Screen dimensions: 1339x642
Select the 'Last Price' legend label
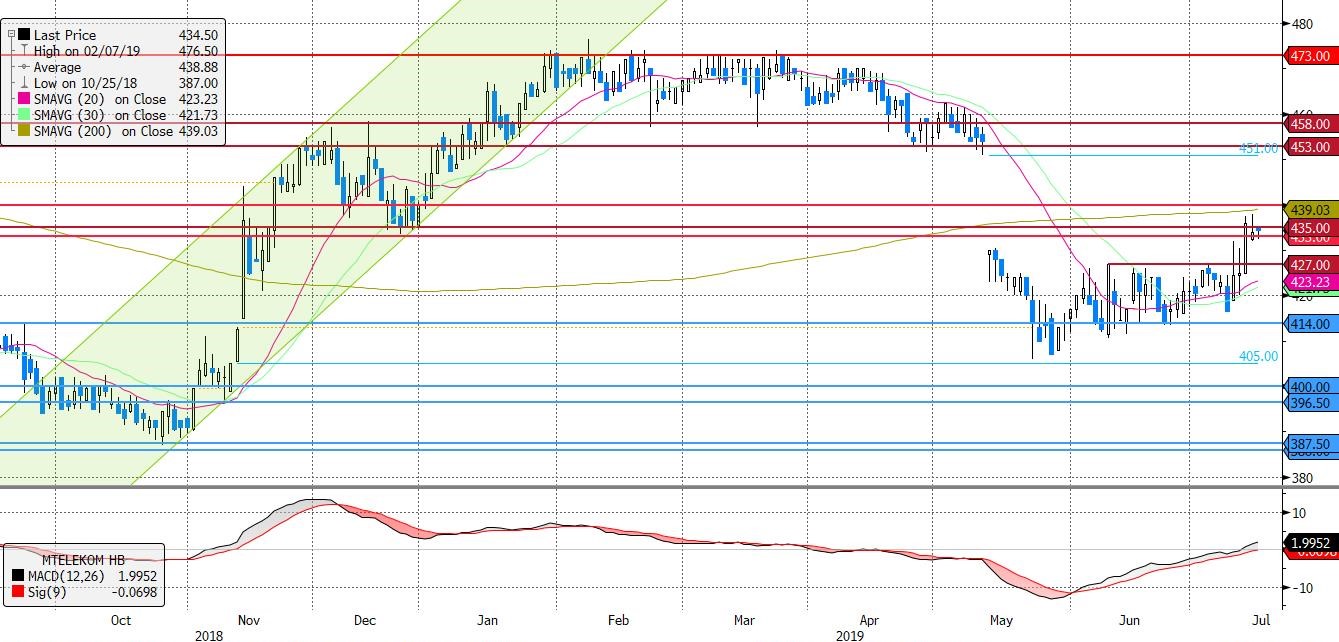click(65, 35)
